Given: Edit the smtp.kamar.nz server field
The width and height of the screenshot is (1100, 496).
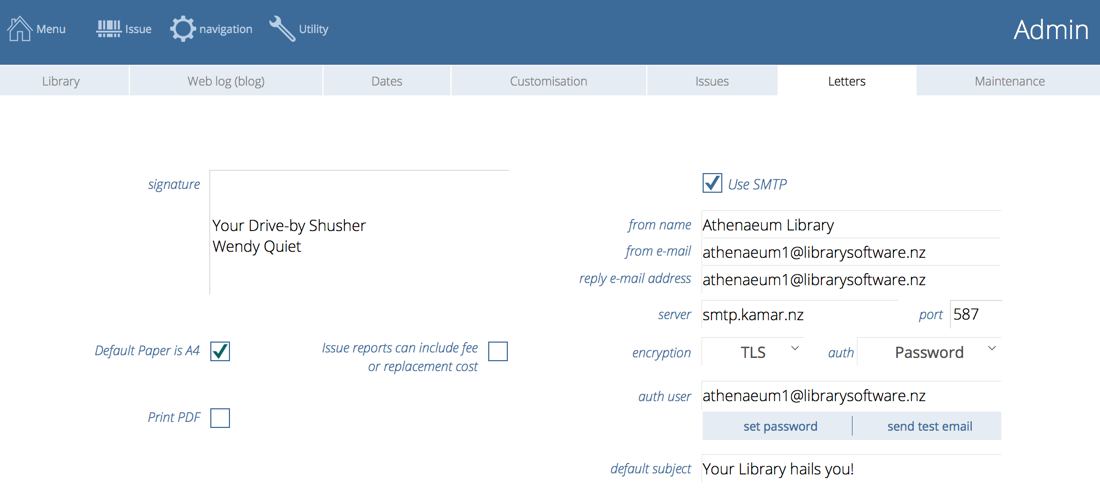Looking at the screenshot, I should (x=798, y=314).
